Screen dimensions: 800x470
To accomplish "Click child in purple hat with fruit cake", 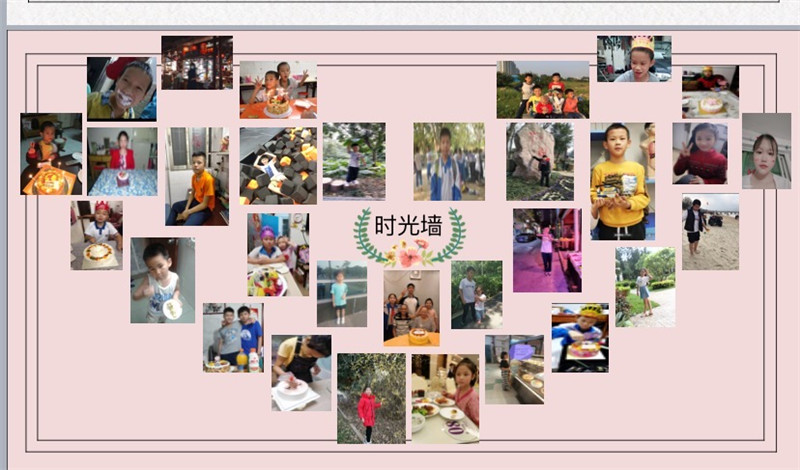I will pos(278,255).
